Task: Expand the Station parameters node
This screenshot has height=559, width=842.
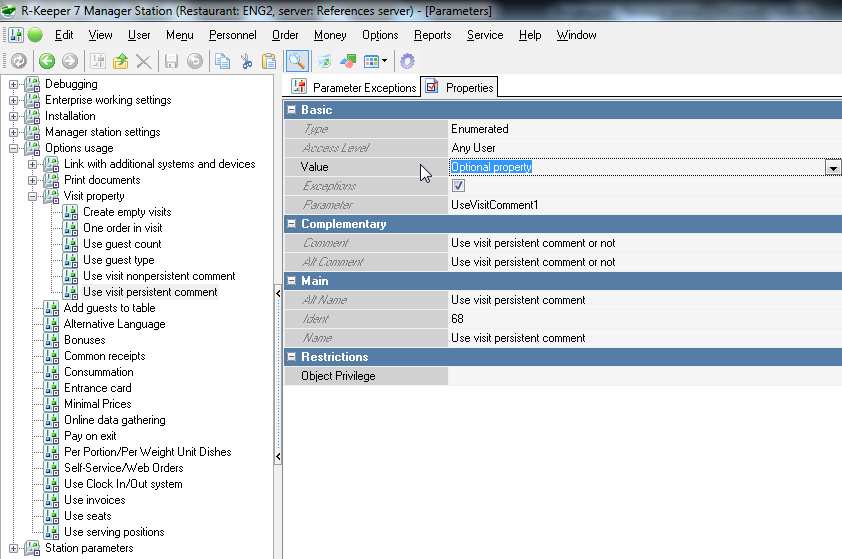Action: 13,548
